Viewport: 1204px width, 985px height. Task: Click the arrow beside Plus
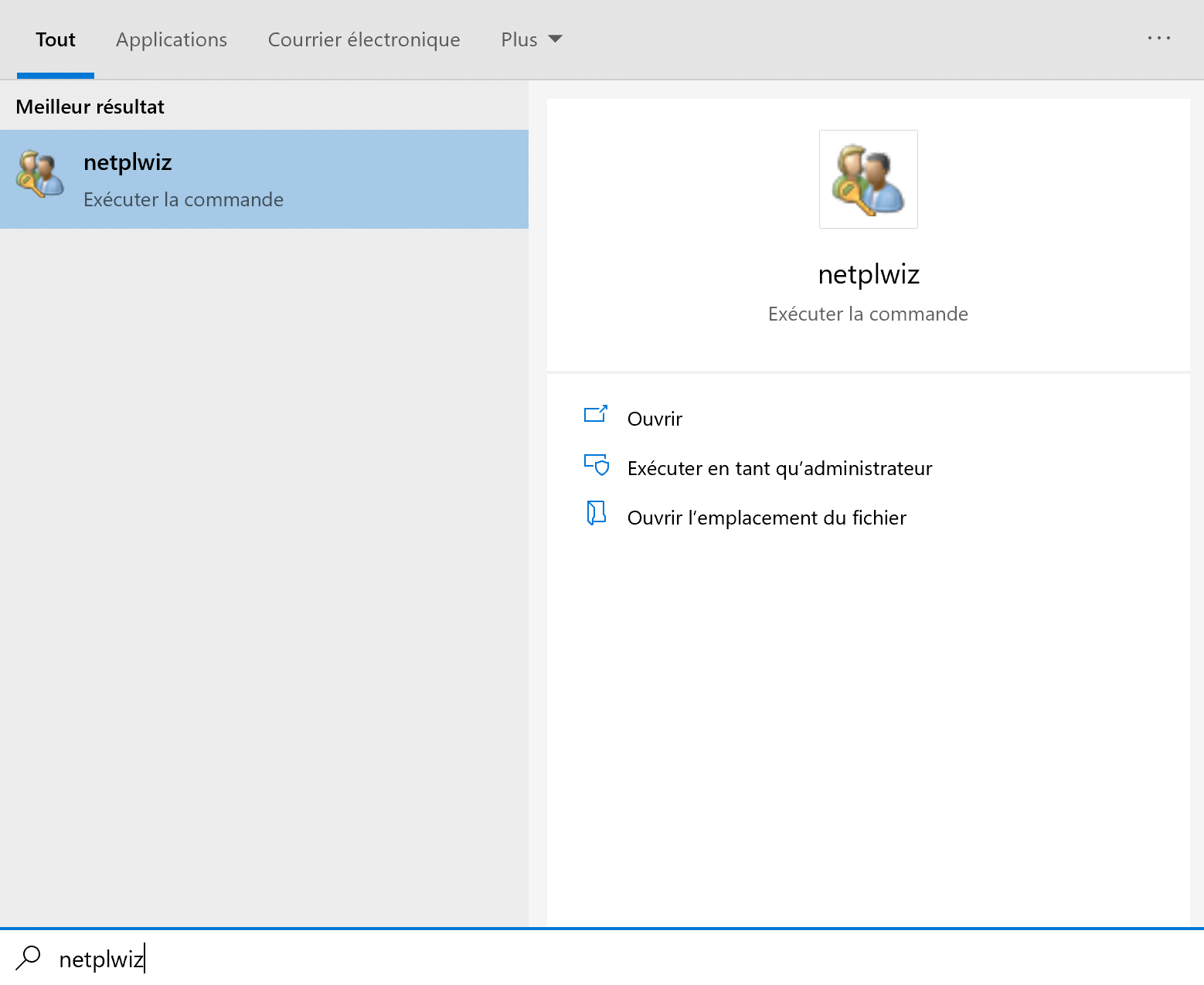555,39
